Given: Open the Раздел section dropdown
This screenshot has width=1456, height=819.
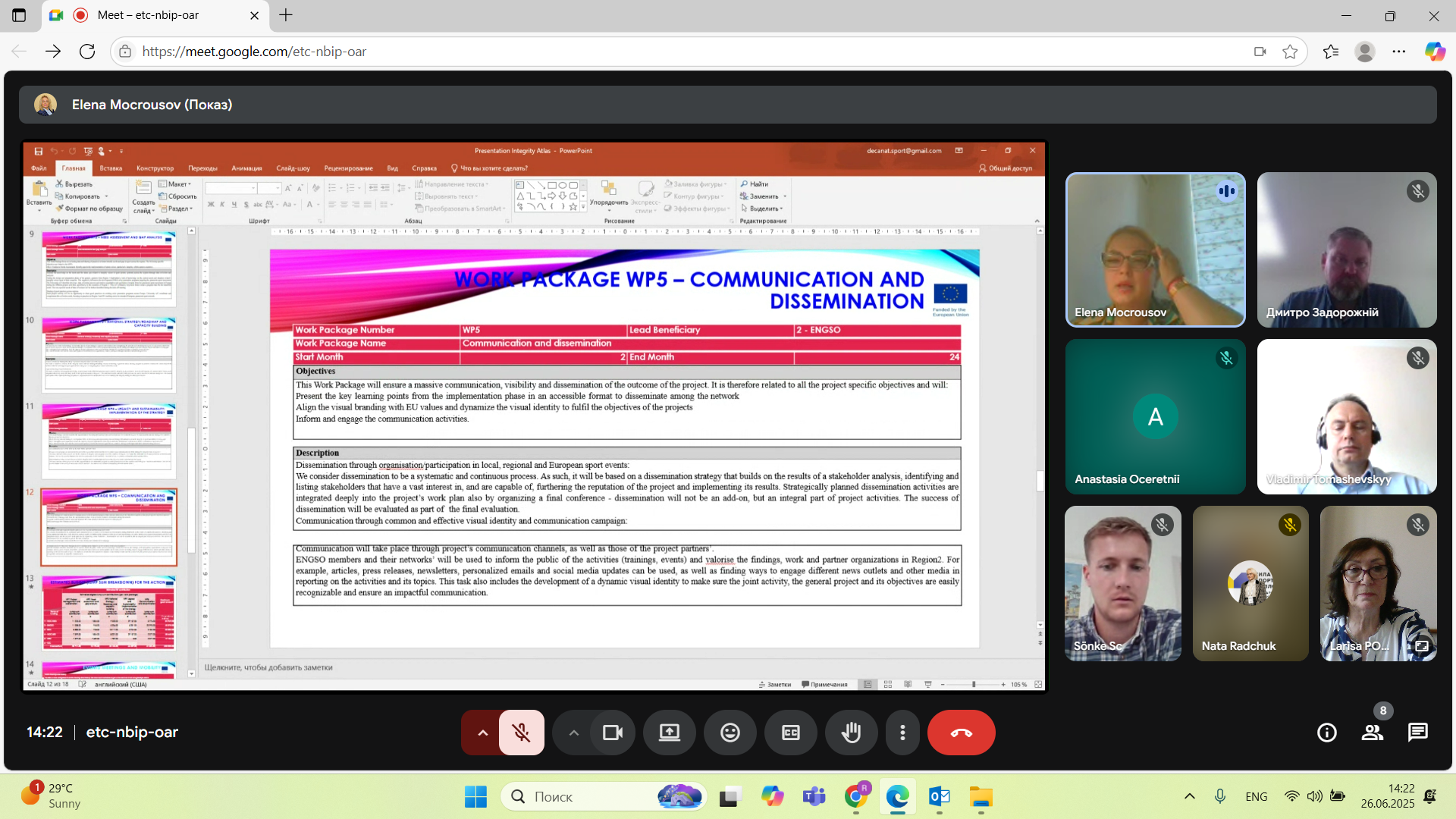Looking at the screenshot, I should click(177, 209).
